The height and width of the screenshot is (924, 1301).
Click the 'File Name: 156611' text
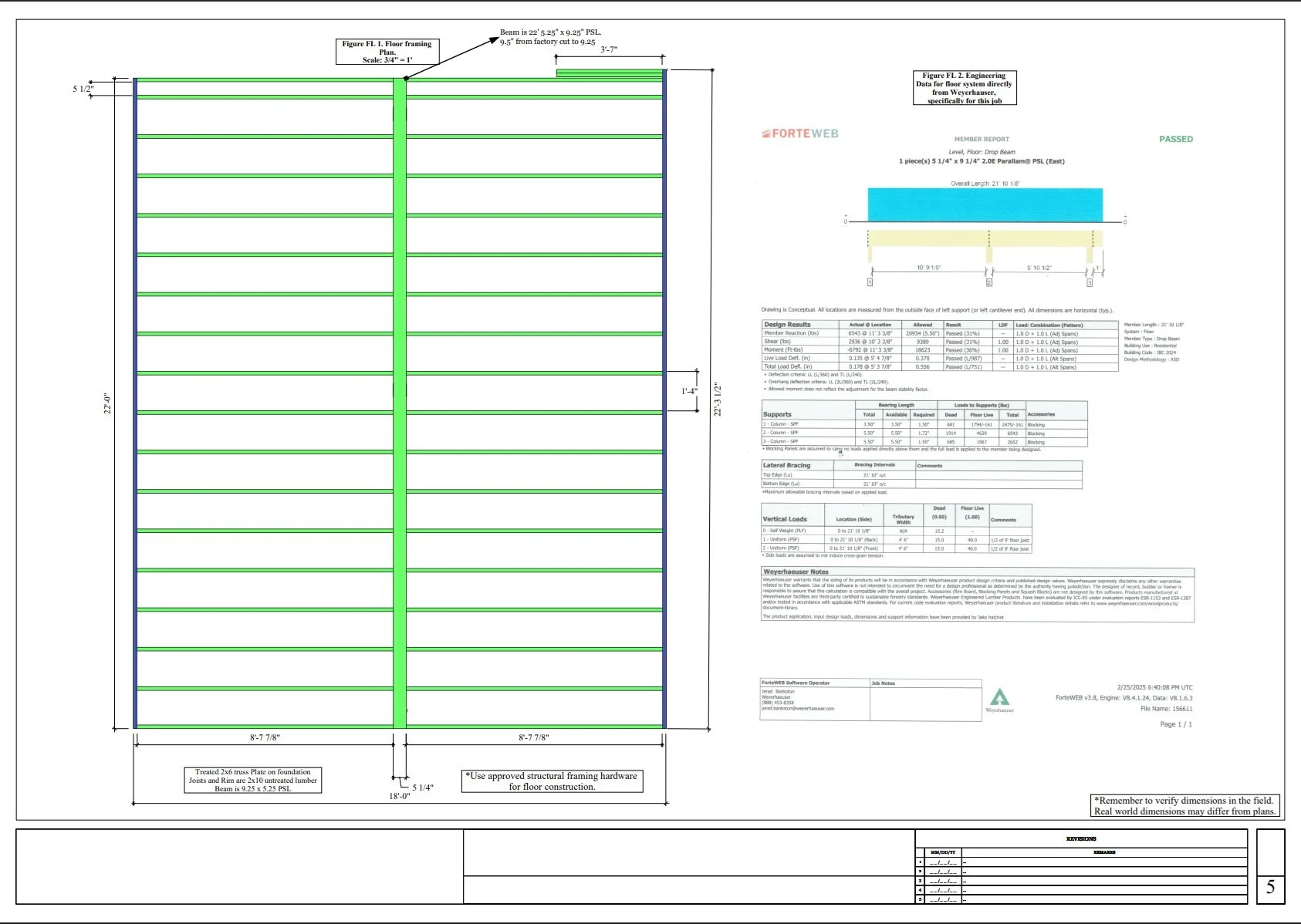pos(1166,709)
